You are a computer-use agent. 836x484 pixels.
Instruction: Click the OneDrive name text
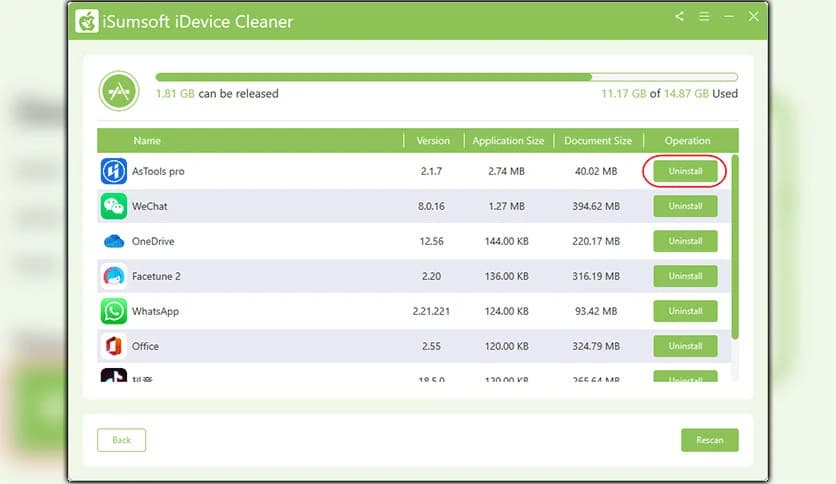coord(153,241)
